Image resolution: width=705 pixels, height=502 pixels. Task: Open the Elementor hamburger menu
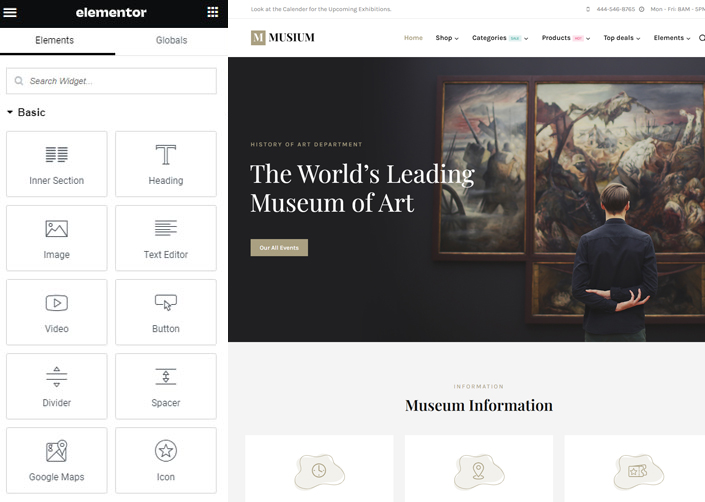[x=10, y=13]
